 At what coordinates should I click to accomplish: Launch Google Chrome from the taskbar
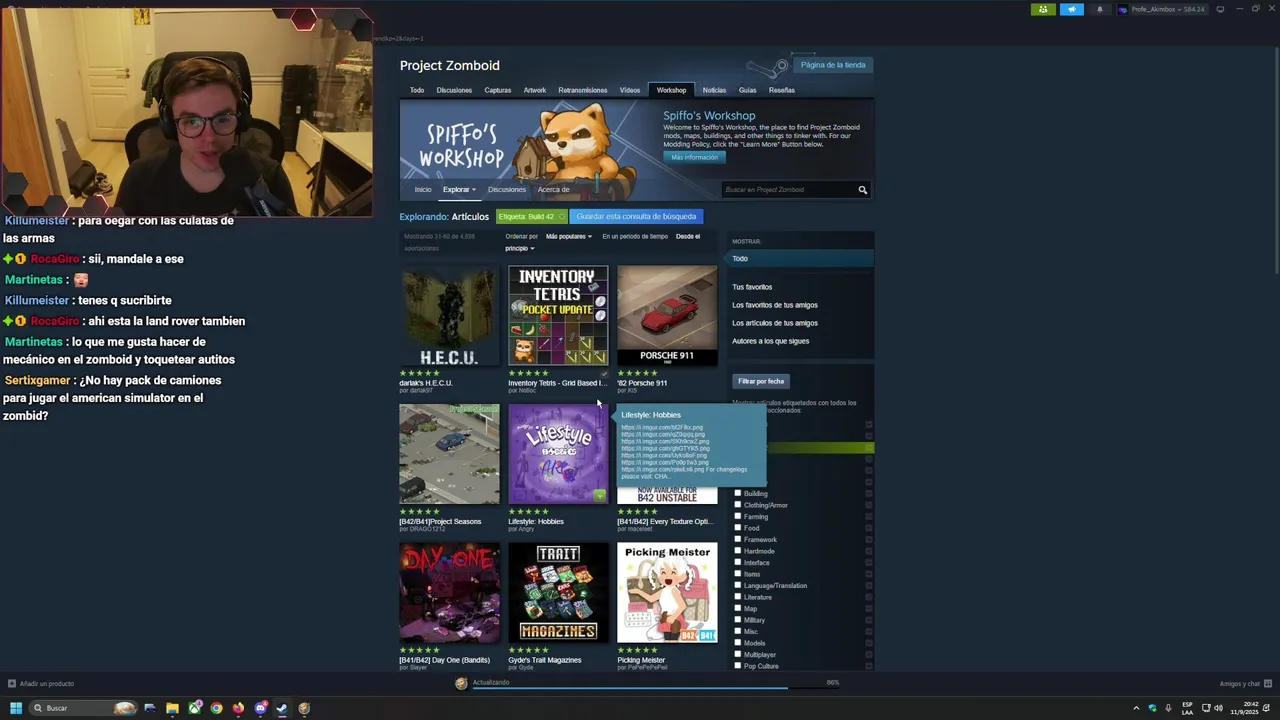click(x=216, y=708)
